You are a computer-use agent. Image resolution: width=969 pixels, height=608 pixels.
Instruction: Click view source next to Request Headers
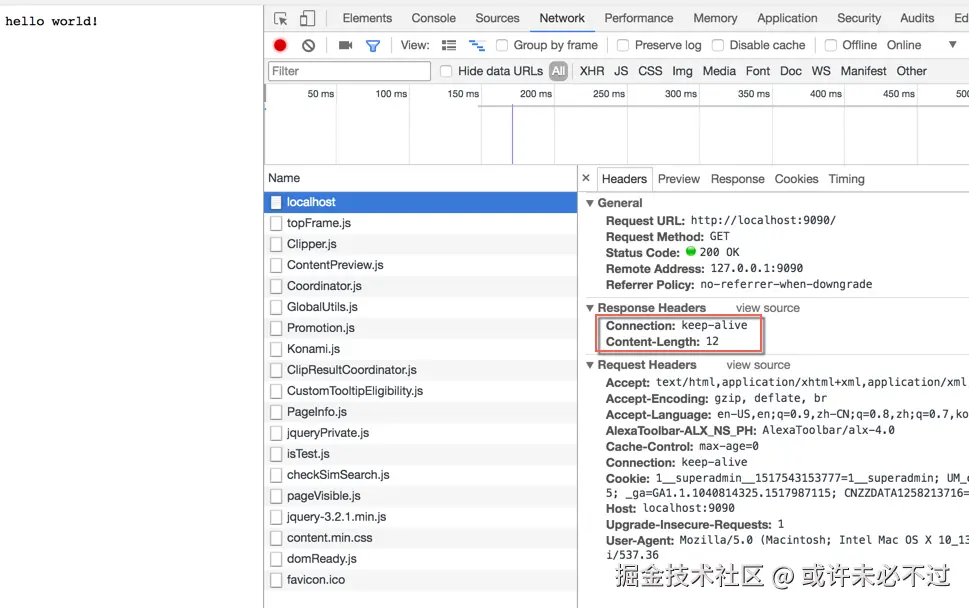758,365
